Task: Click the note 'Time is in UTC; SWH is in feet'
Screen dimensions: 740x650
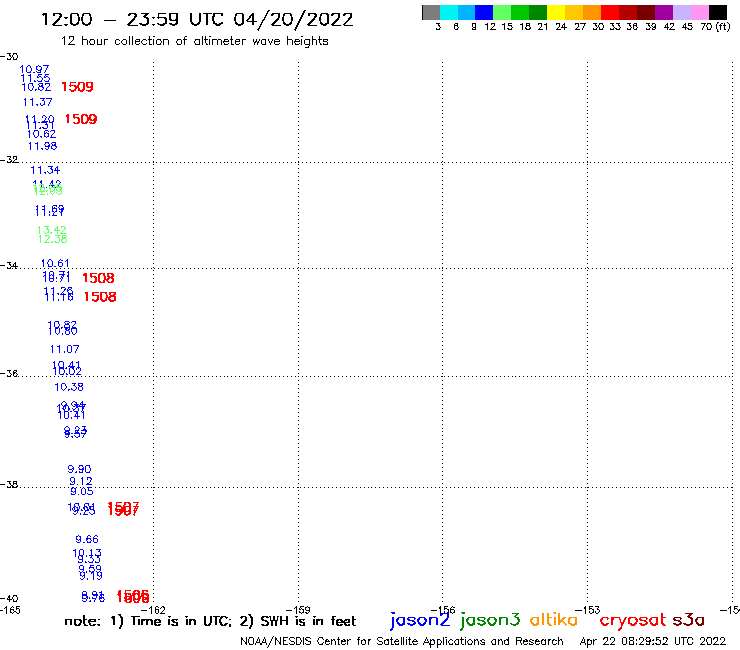Action: click(210, 621)
